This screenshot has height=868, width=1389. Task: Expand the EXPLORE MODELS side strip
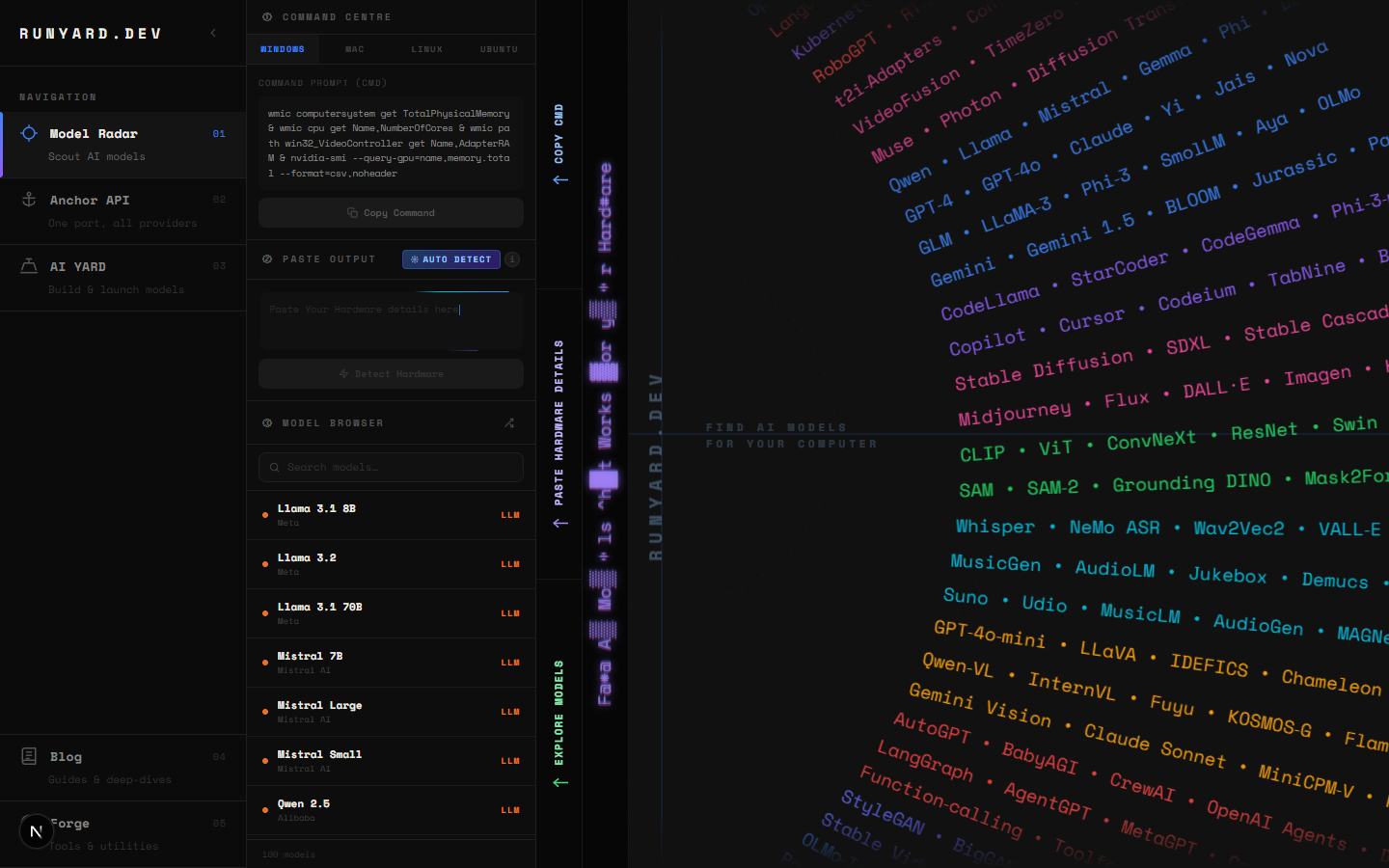(x=559, y=782)
